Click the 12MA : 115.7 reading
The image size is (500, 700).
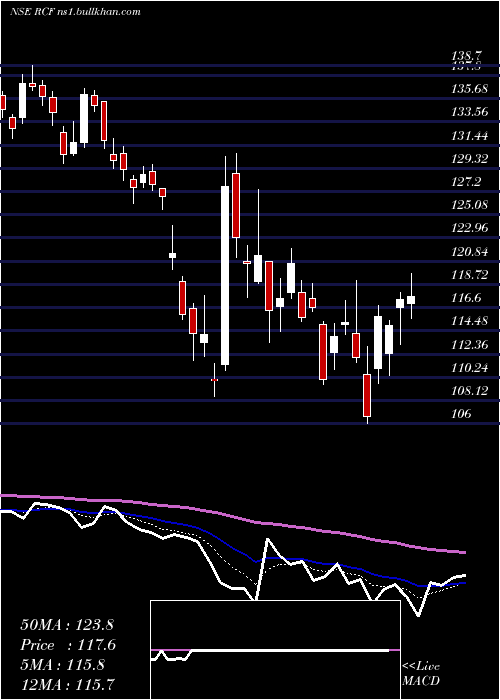click(68, 684)
